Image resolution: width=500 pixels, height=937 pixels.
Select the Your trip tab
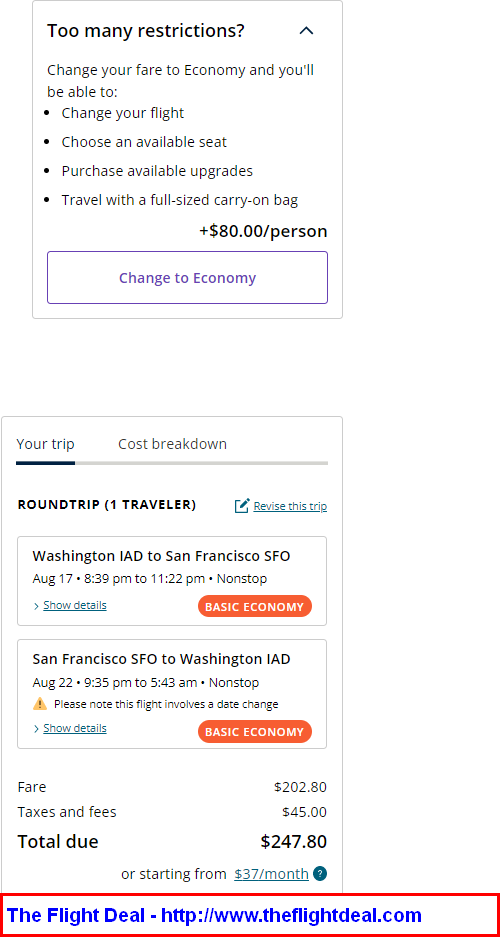45,444
